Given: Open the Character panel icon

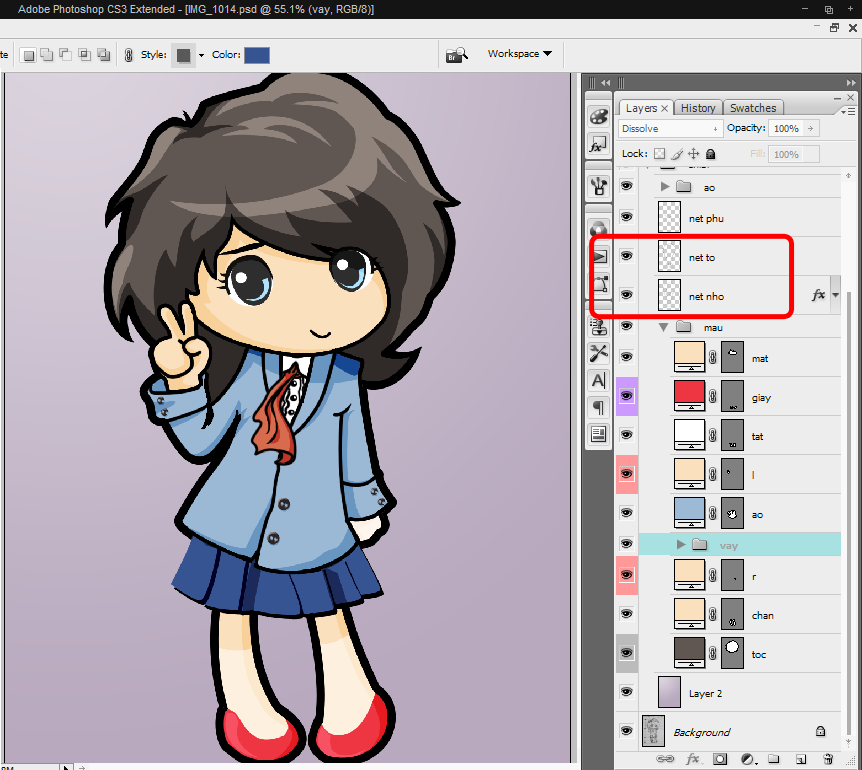Looking at the screenshot, I should pyautogui.click(x=598, y=380).
